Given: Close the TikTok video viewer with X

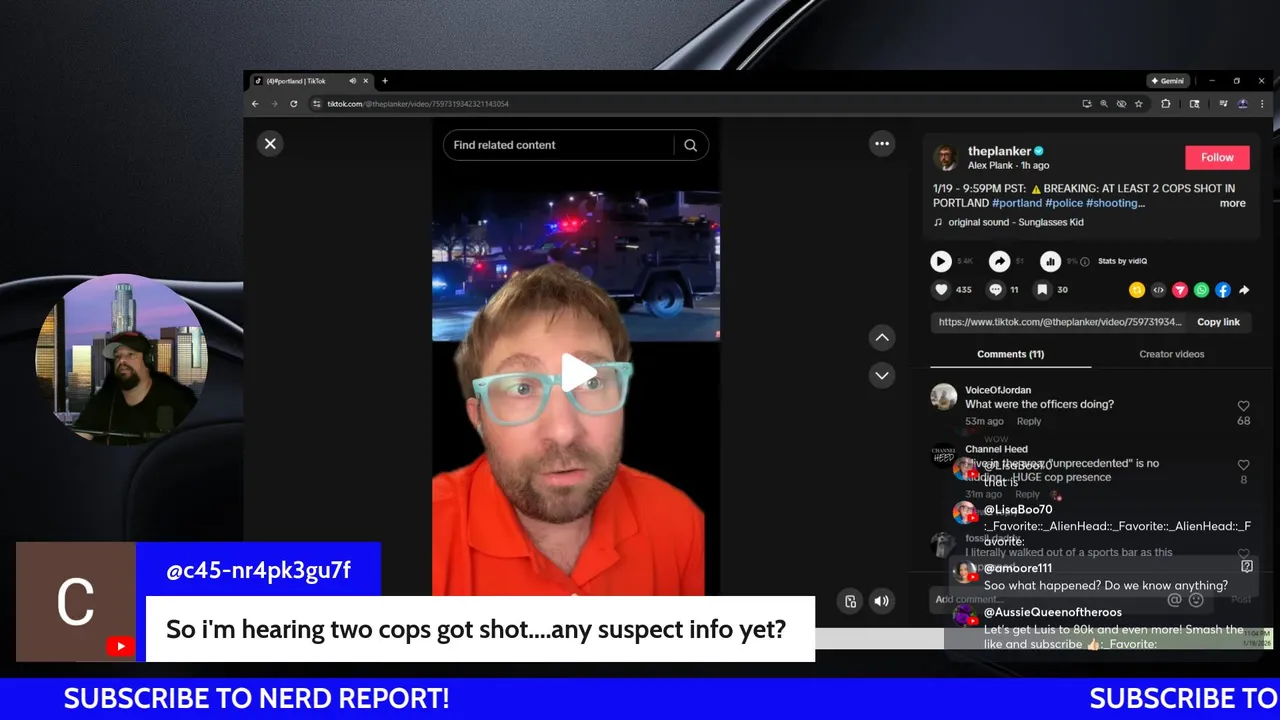Looking at the screenshot, I should 270,144.
